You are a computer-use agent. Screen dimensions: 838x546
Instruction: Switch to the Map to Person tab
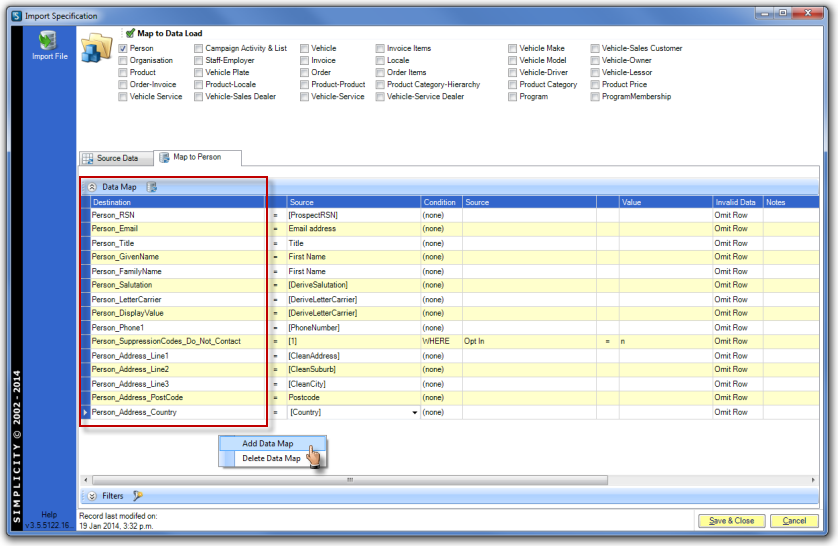pos(197,157)
